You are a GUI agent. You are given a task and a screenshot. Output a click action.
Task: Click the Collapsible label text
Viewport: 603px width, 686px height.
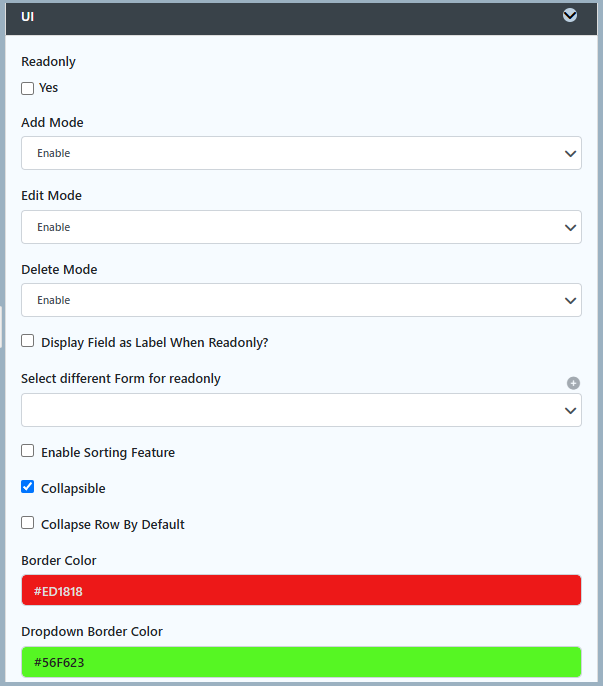[x=73, y=488]
